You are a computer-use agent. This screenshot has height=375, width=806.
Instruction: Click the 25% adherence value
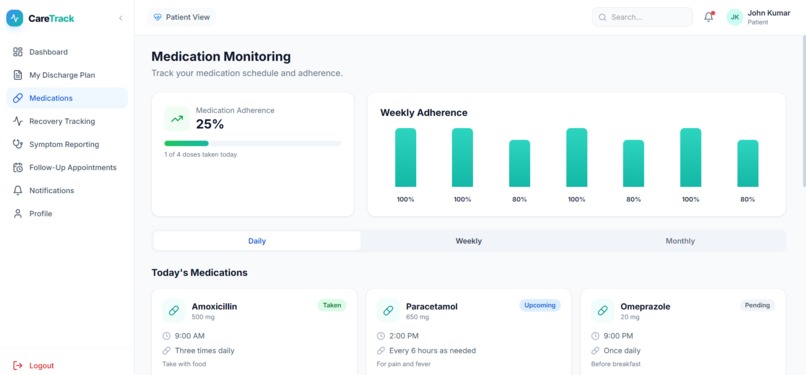click(210, 124)
